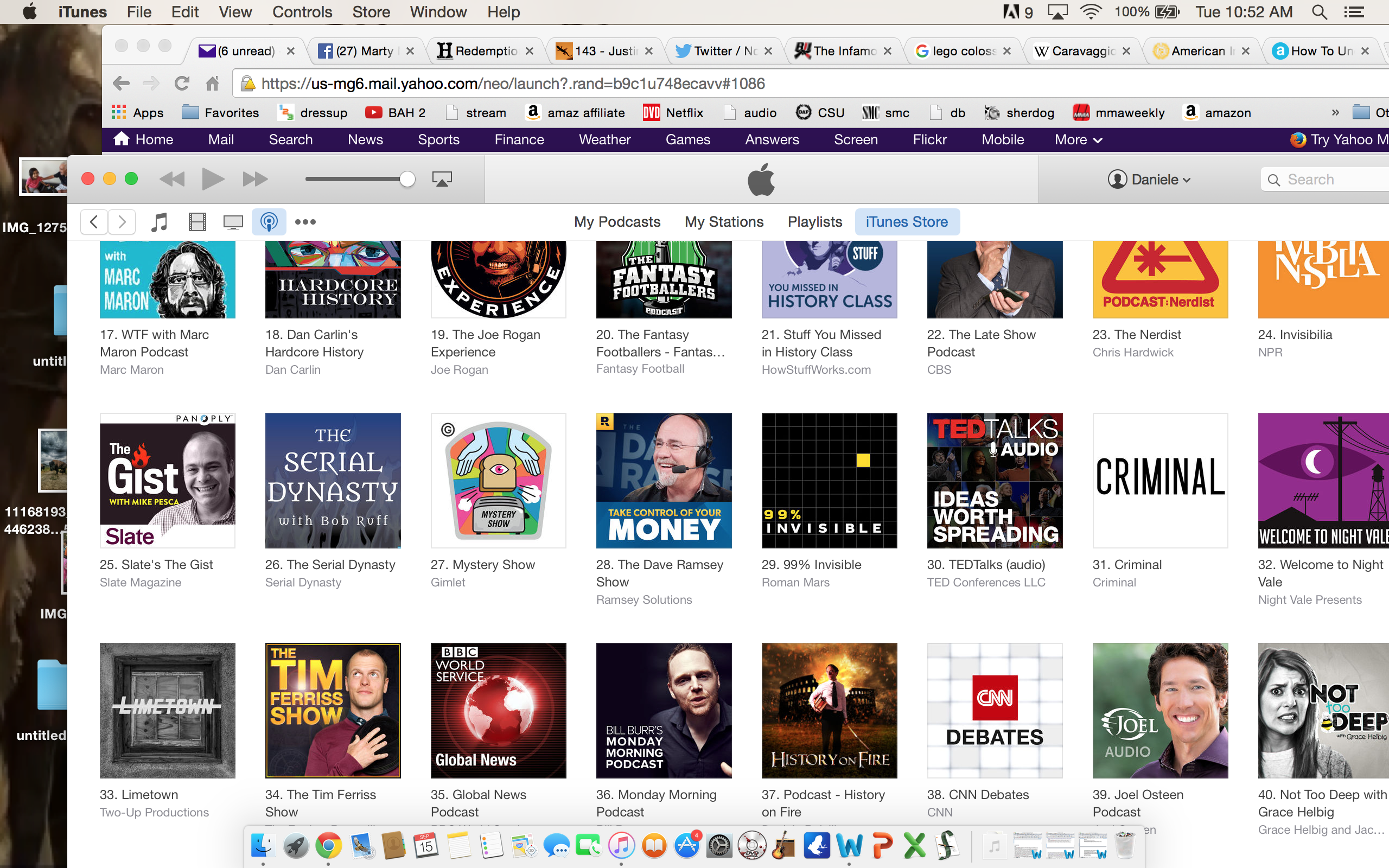Click the 'Chris Hardwick' author link
Viewport: 1389px width, 868px height.
point(1133,353)
